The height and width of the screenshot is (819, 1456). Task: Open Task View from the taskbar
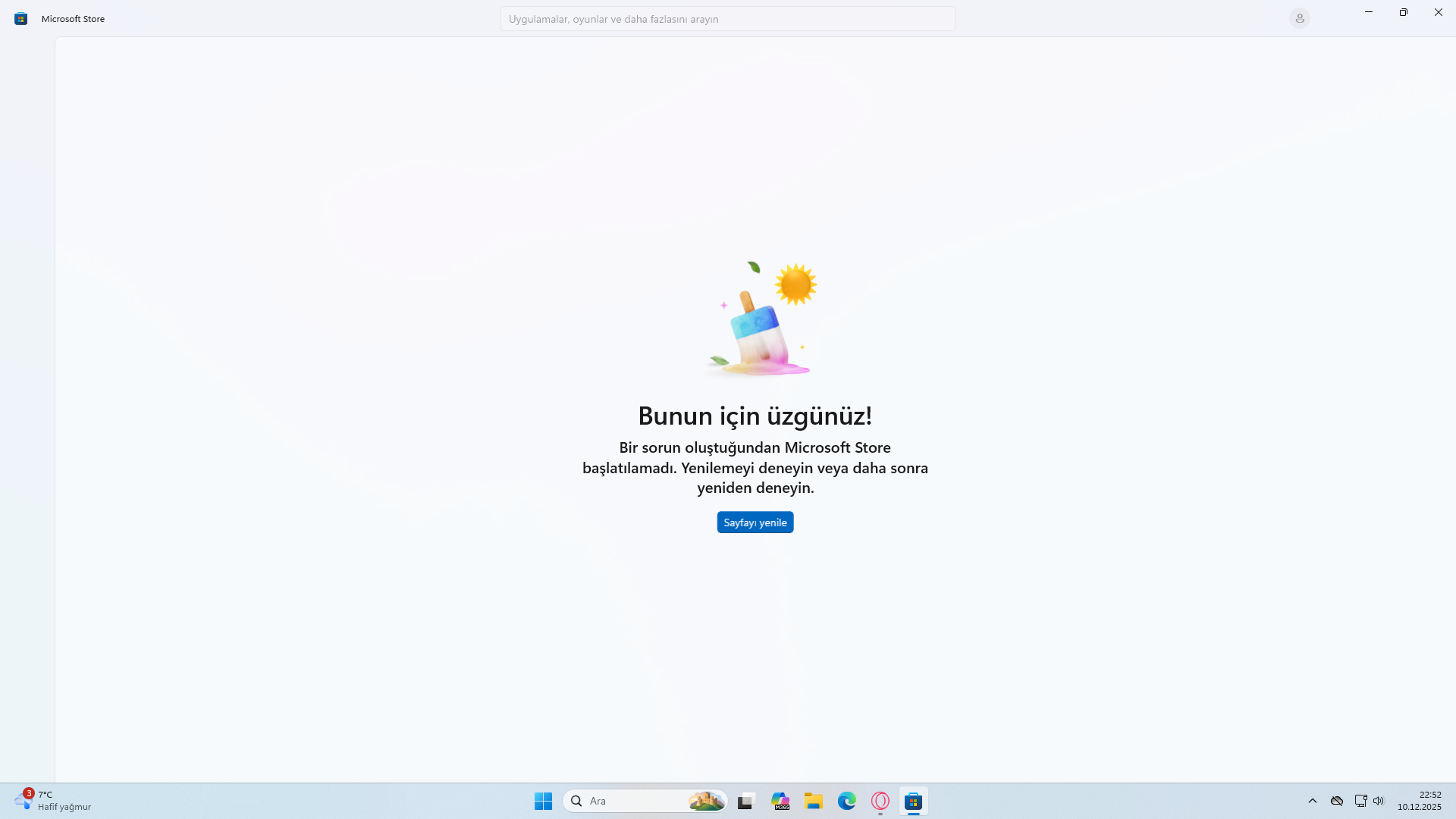click(x=746, y=801)
